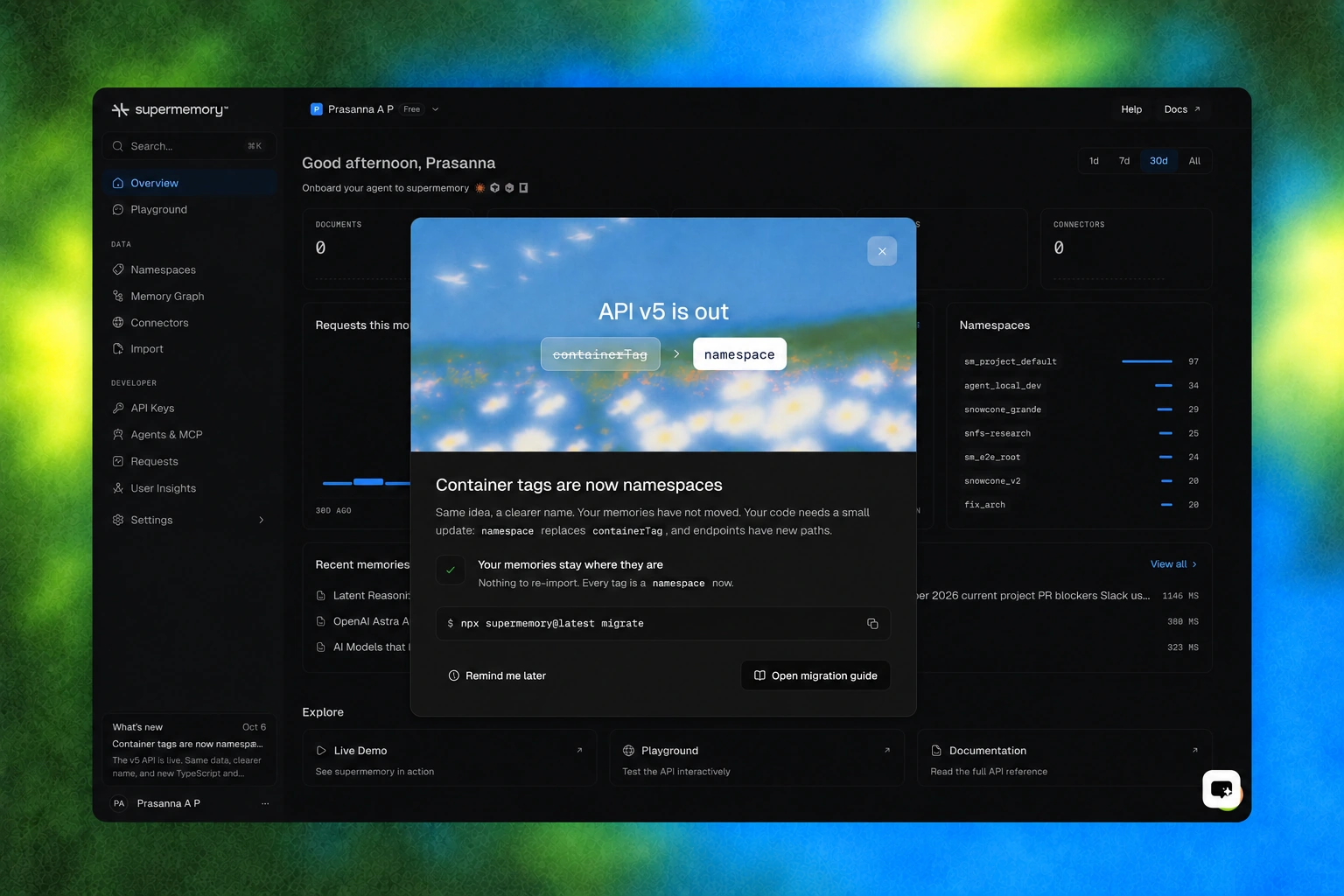The width and height of the screenshot is (1344, 896).
Task: Click the agent_local_dev usage bar
Action: tap(1164, 386)
